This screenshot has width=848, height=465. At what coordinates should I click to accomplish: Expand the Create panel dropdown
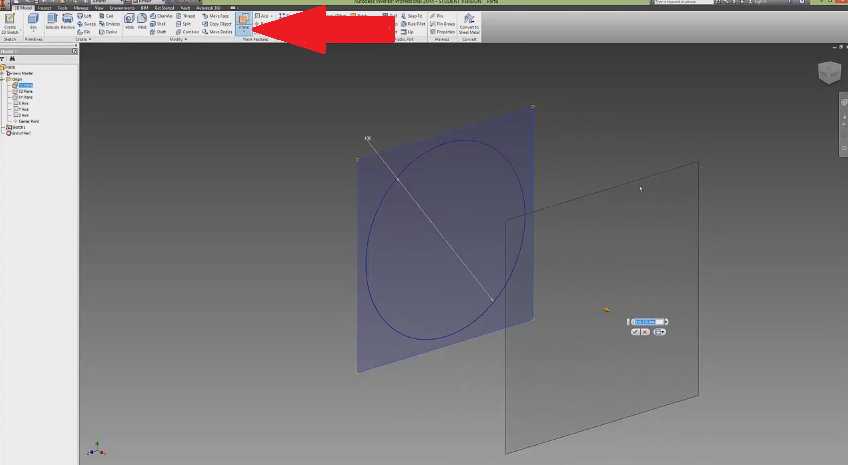[83, 39]
